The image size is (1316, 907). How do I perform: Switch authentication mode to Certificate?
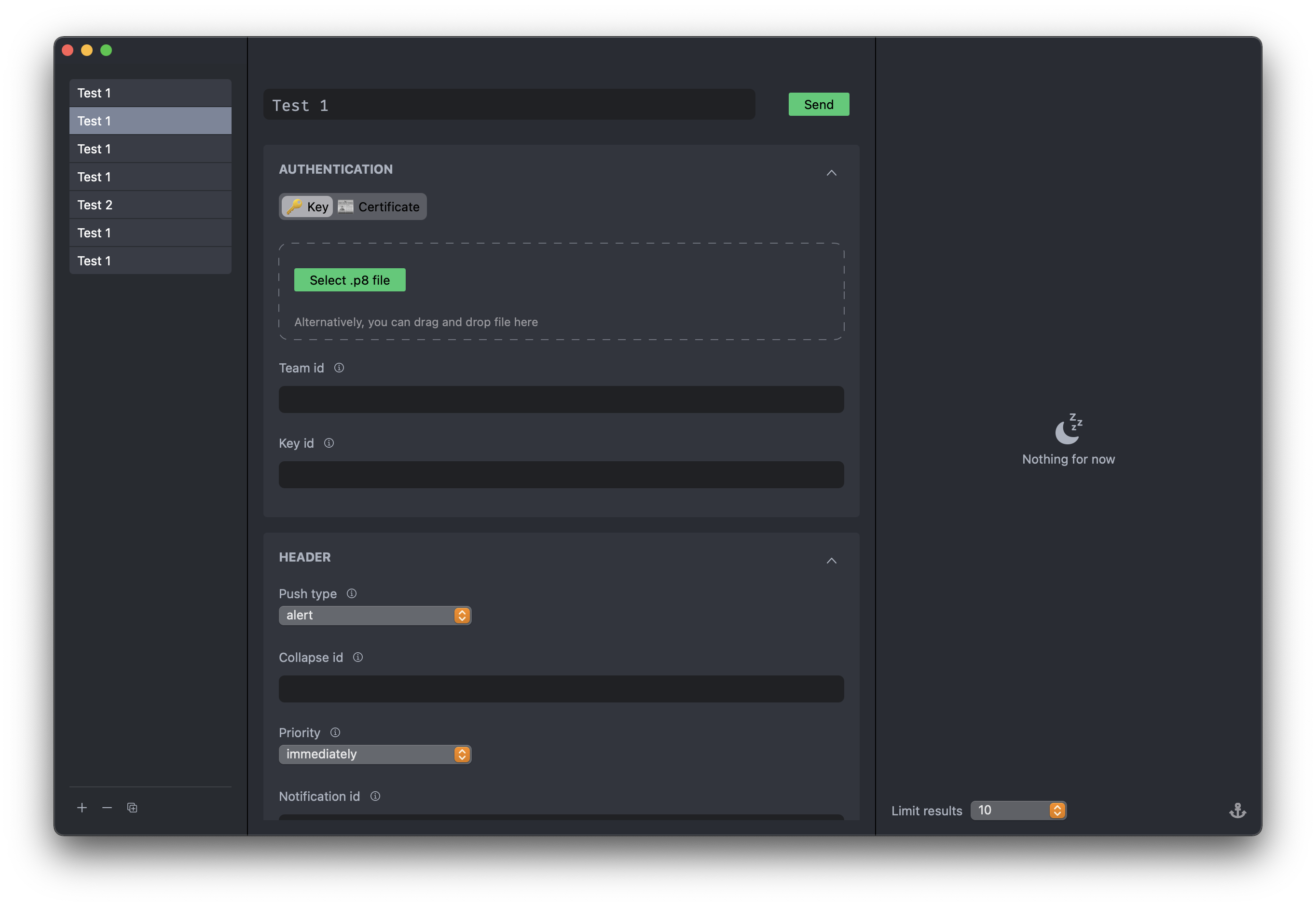(379, 207)
